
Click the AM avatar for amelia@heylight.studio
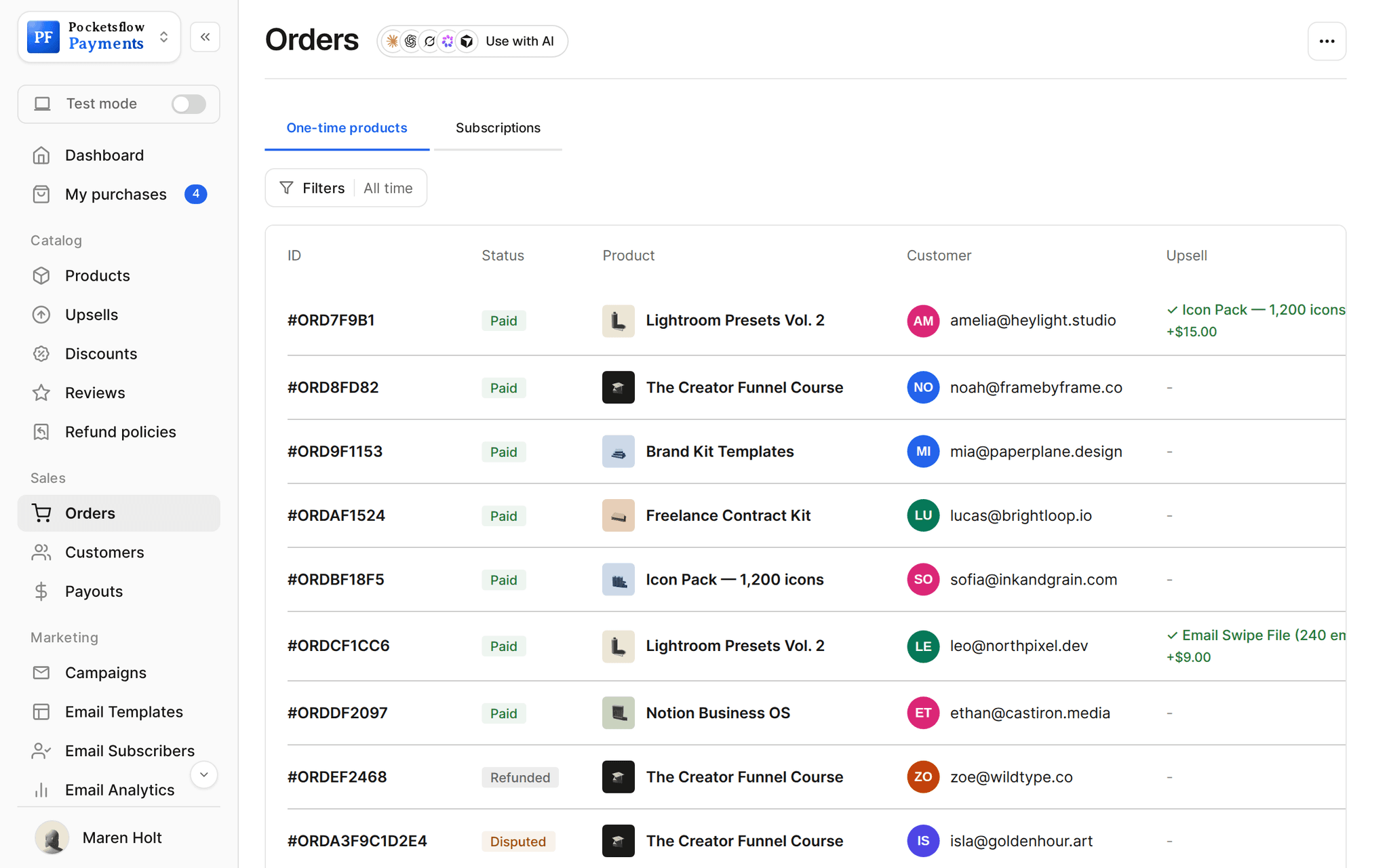coord(923,321)
